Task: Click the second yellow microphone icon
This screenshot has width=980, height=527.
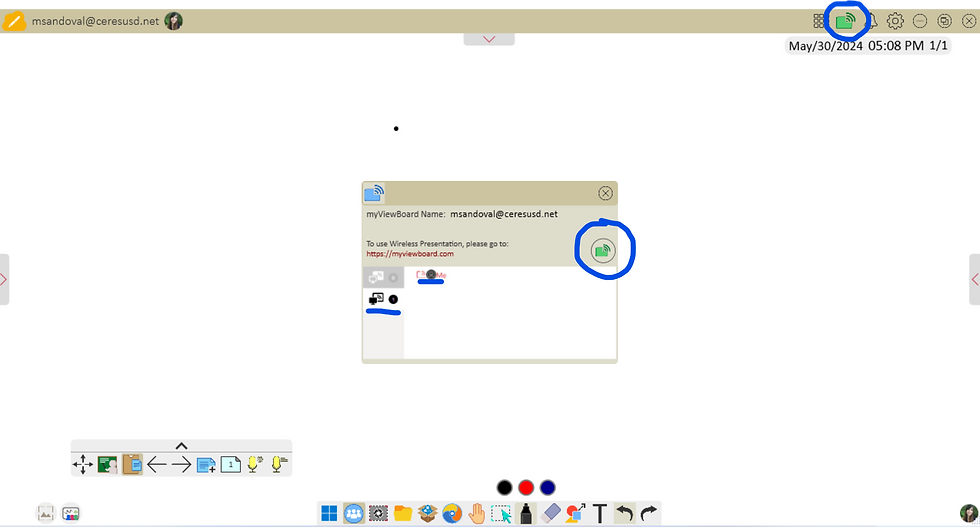Action: click(x=279, y=464)
